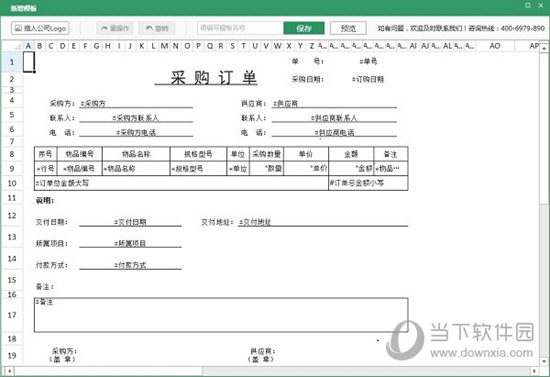Select the 说明: label cell
550x377 pixels.
pyautogui.click(x=45, y=201)
